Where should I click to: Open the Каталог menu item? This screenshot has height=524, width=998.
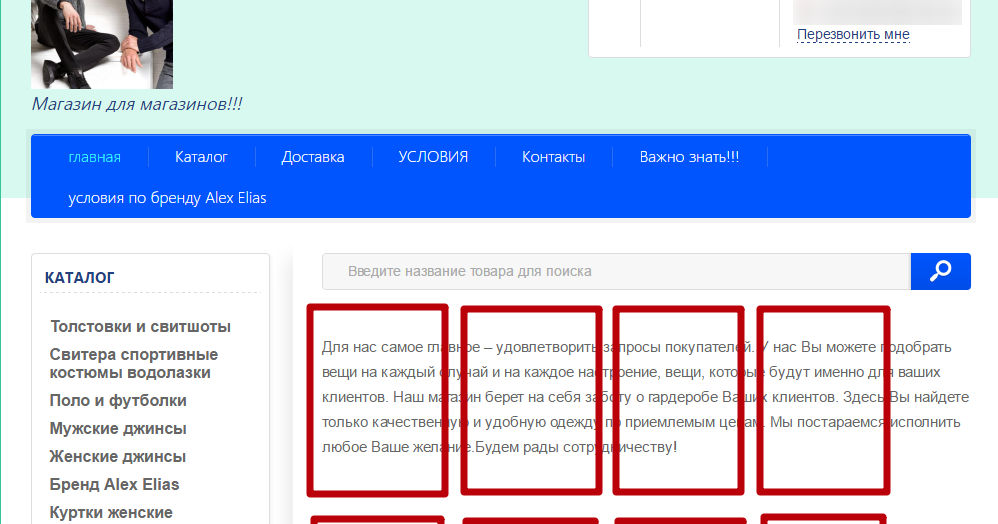[x=201, y=157]
